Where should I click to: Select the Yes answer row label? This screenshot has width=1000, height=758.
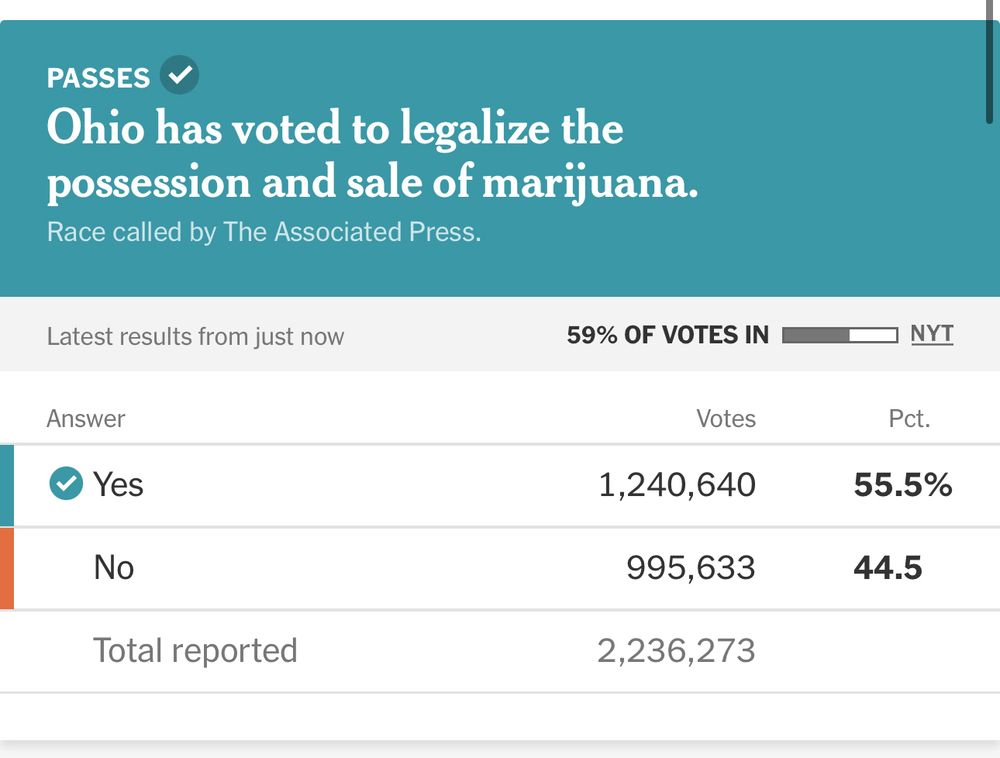[x=118, y=485]
